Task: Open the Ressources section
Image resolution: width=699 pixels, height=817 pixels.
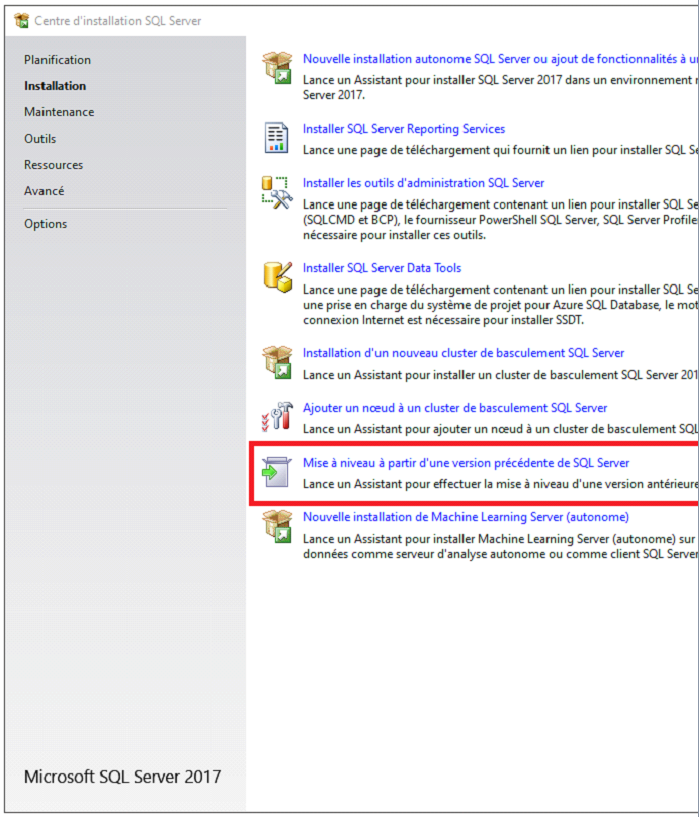Action: click(53, 165)
